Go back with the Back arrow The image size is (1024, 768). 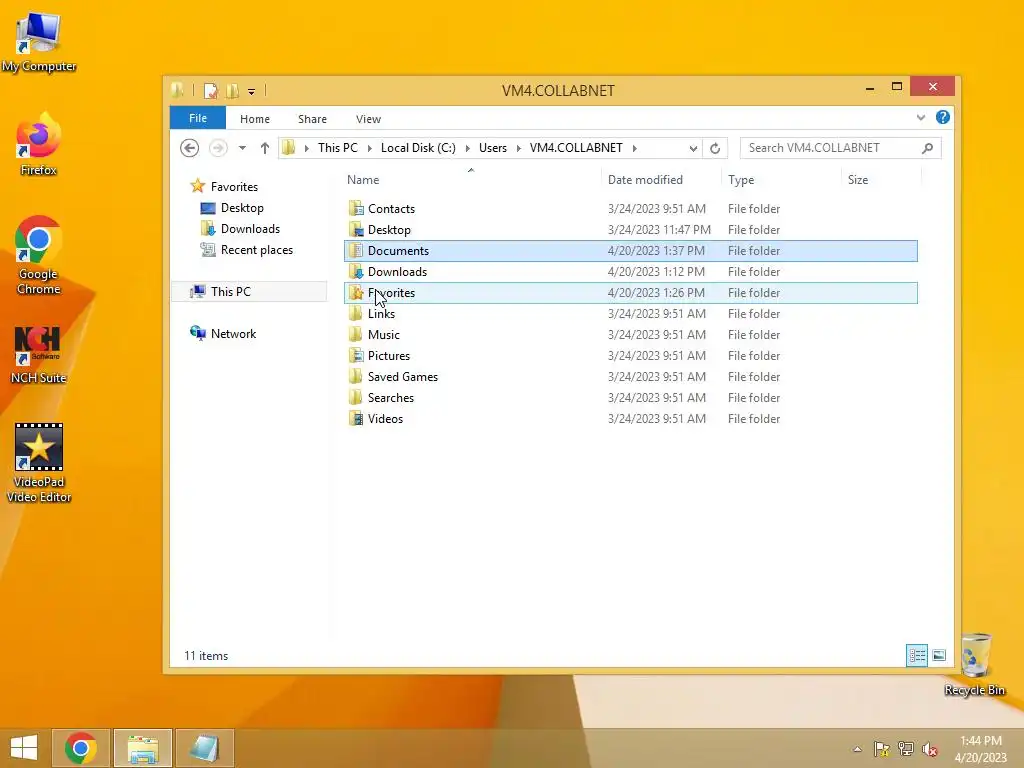coord(189,148)
